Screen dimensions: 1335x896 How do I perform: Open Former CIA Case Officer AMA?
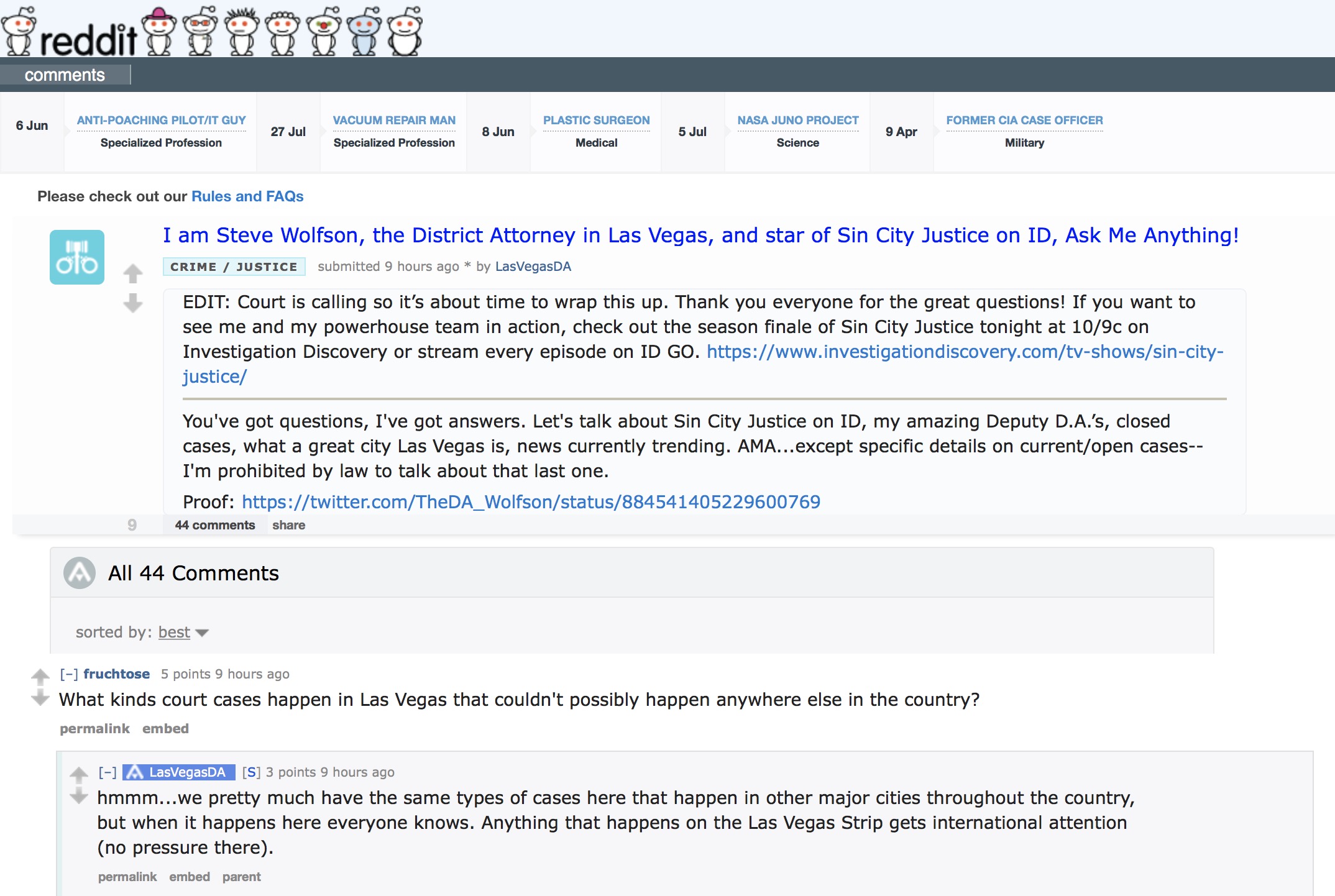tap(1024, 120)
